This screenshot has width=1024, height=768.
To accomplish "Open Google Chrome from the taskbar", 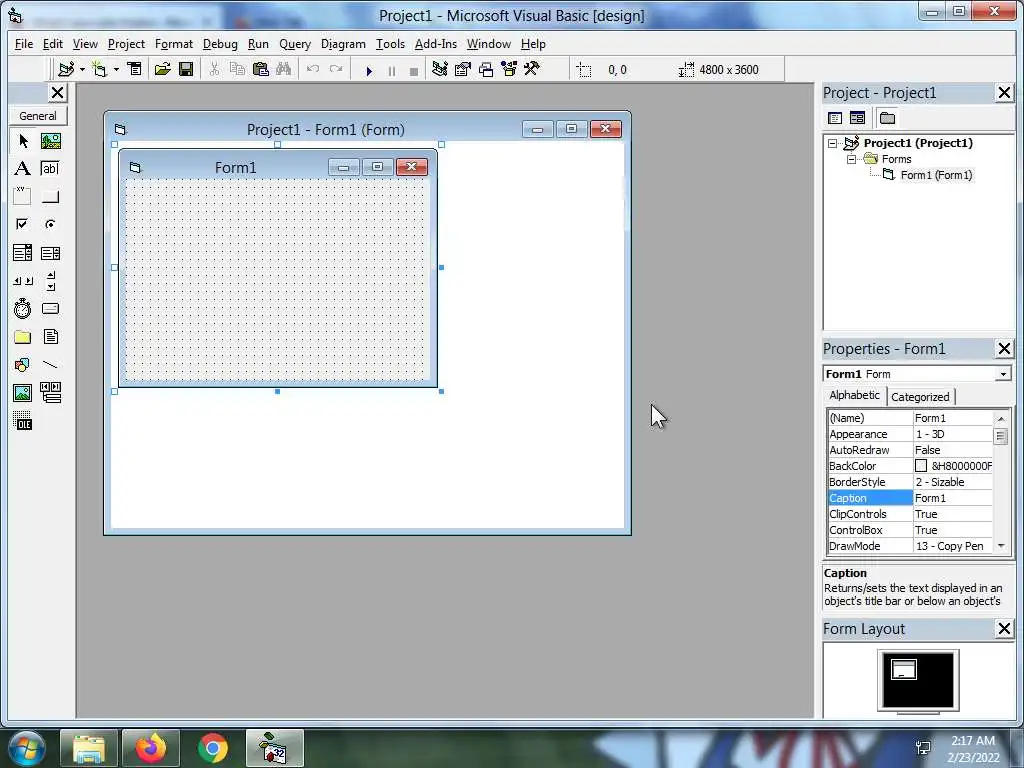I will point(212,748).
